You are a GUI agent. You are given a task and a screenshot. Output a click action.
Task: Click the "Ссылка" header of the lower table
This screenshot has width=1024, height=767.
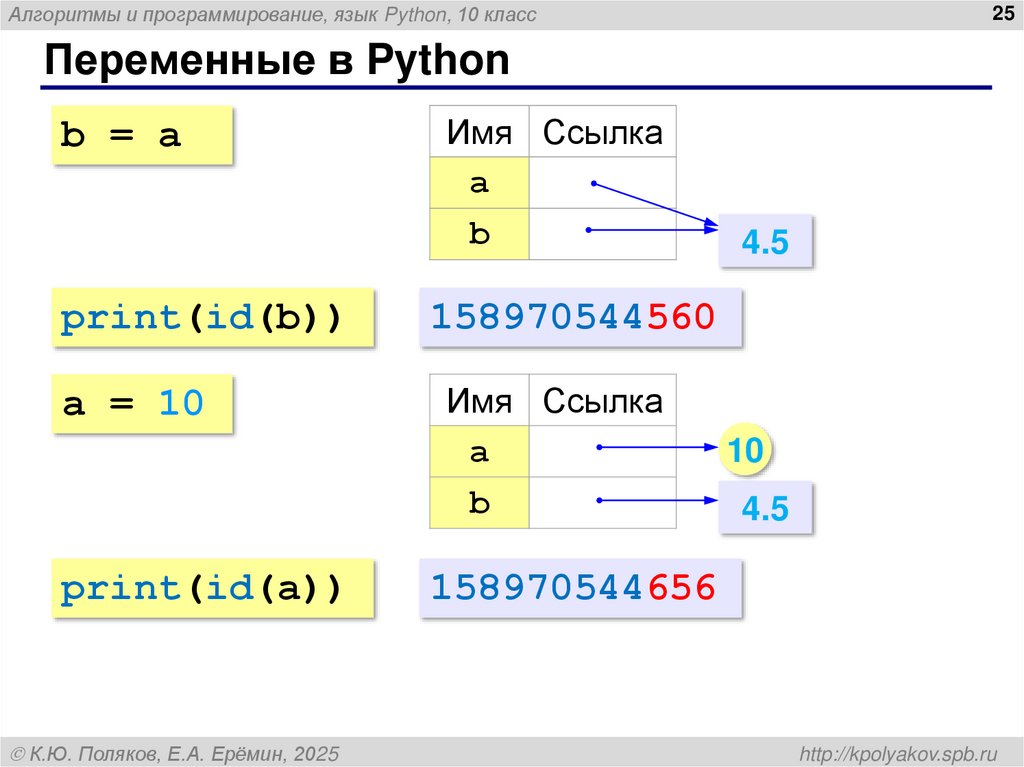[603, 399]
